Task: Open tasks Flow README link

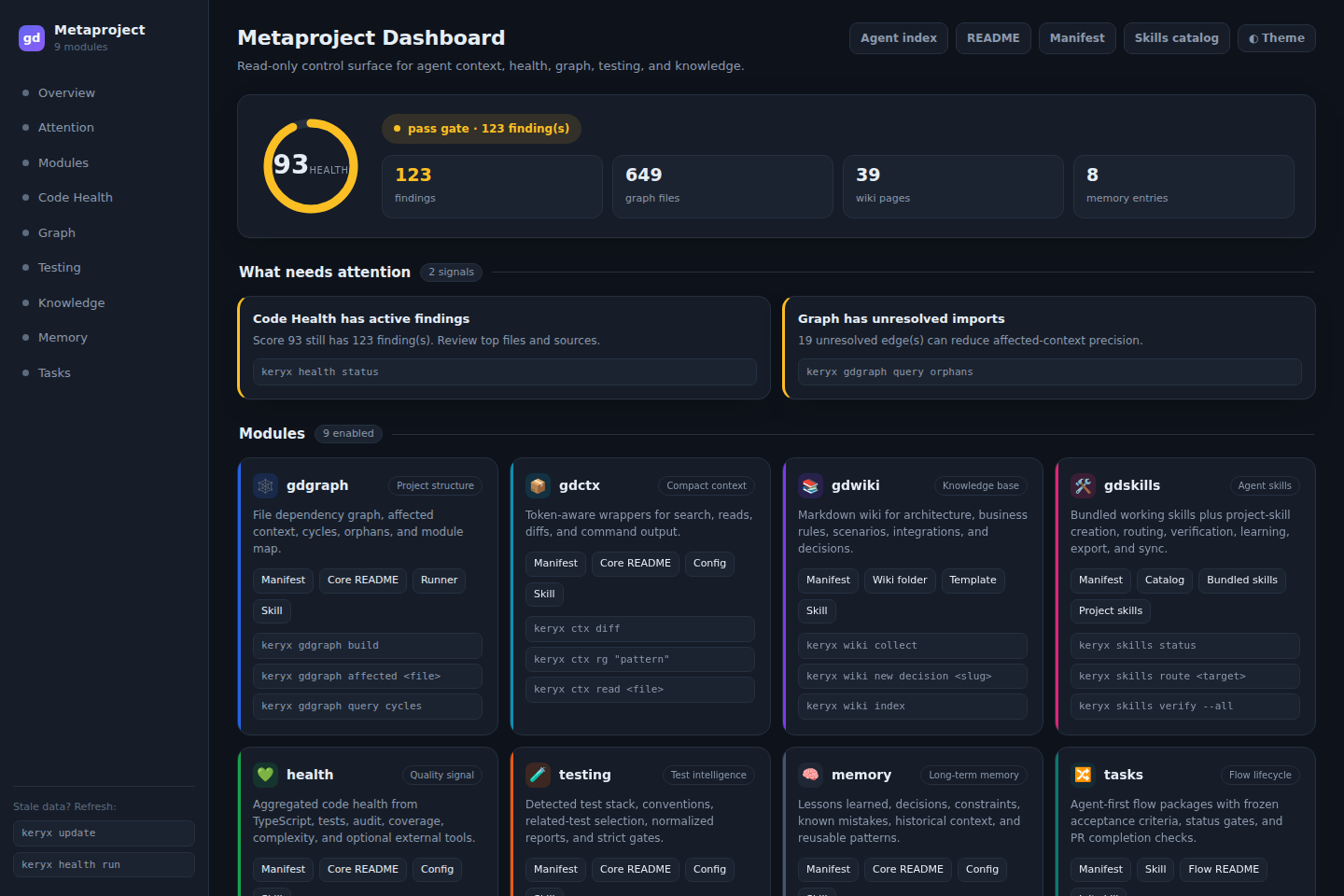Action: (1224, 870)
